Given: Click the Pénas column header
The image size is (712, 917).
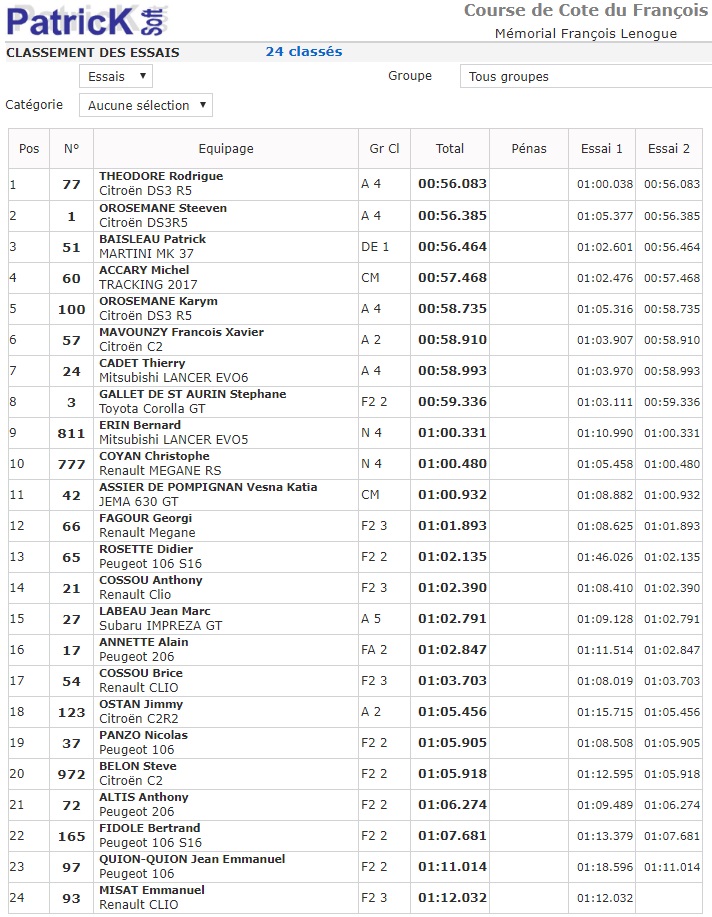Looking at the screenshot, I should click(x=529, y=148).
